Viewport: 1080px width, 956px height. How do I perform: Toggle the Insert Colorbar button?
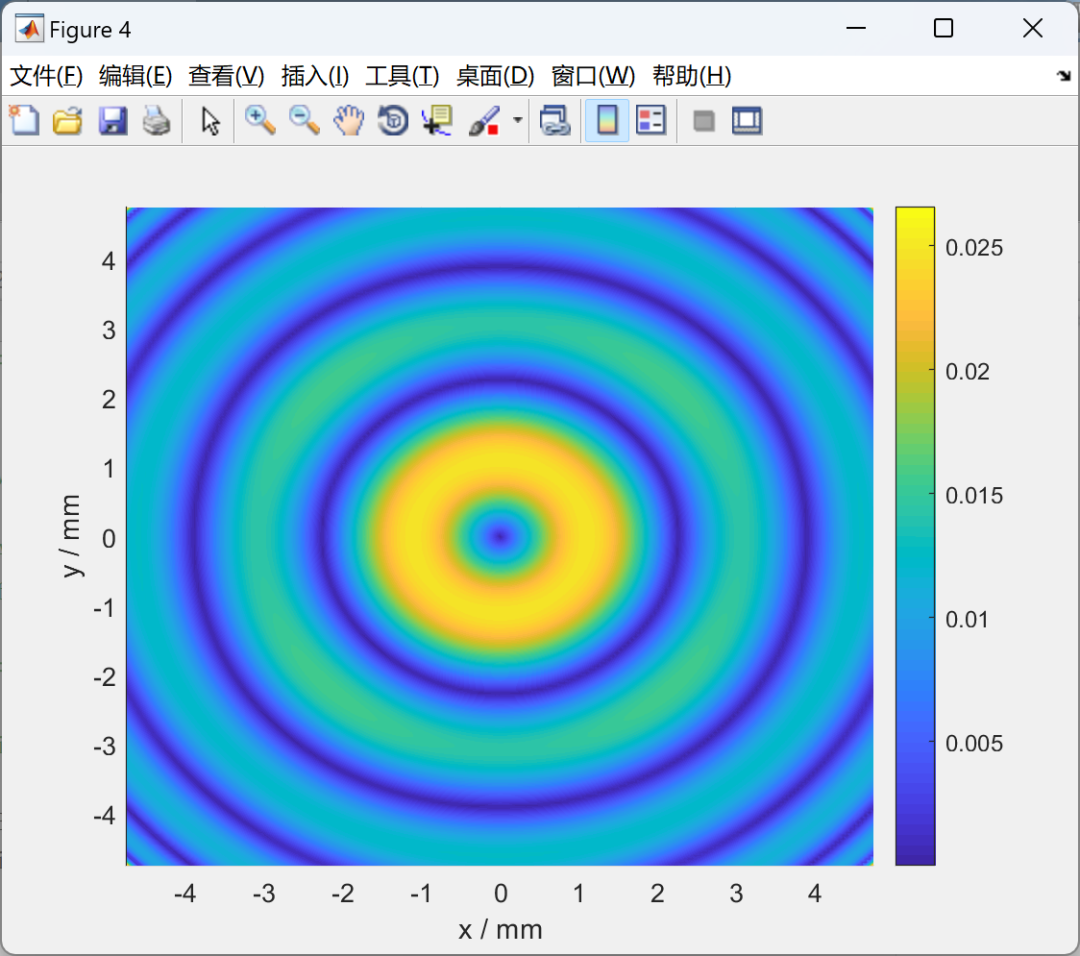point(607,121)
